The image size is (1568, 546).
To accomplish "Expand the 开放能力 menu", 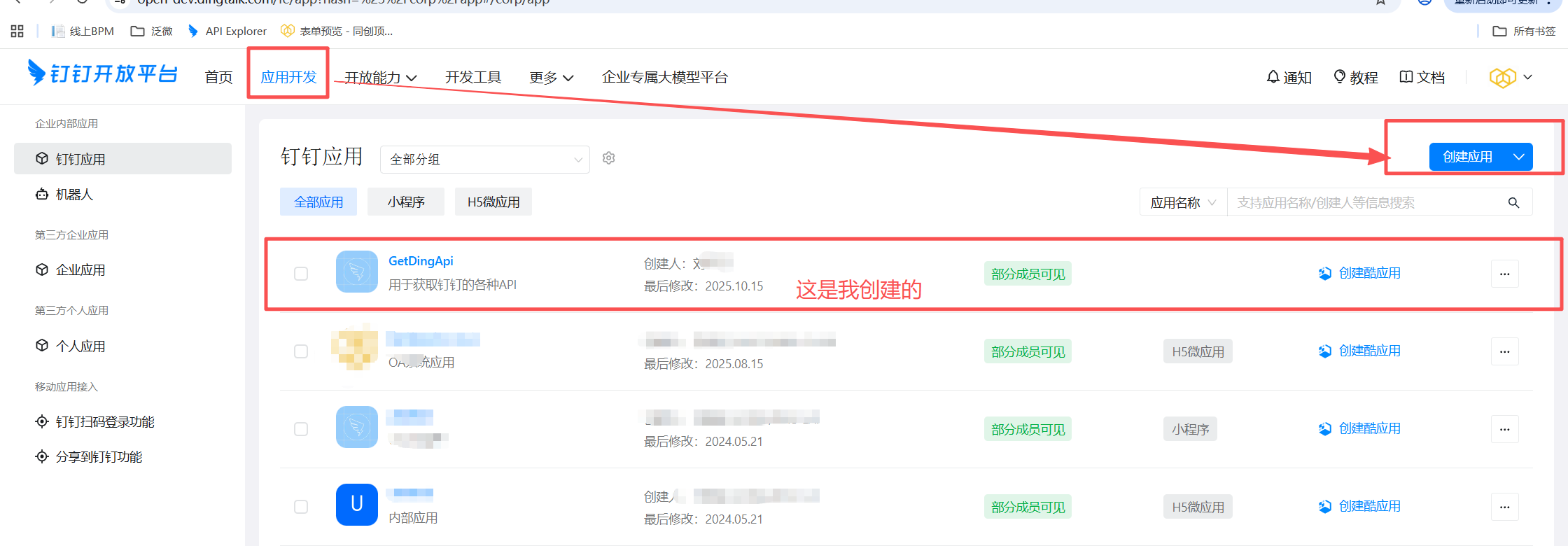I will click(x=381, y=77).
